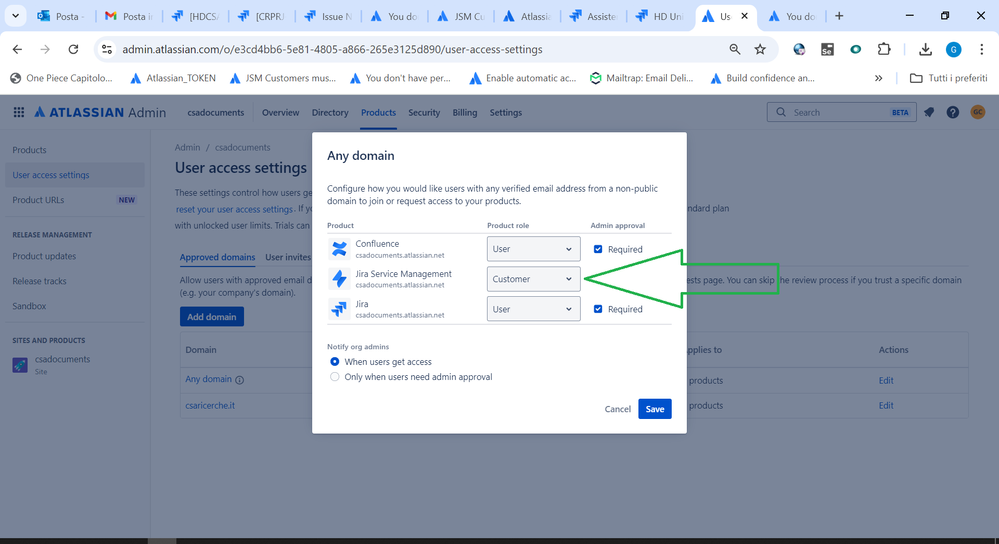Click the info icon beside Any domain

(240, 380)
